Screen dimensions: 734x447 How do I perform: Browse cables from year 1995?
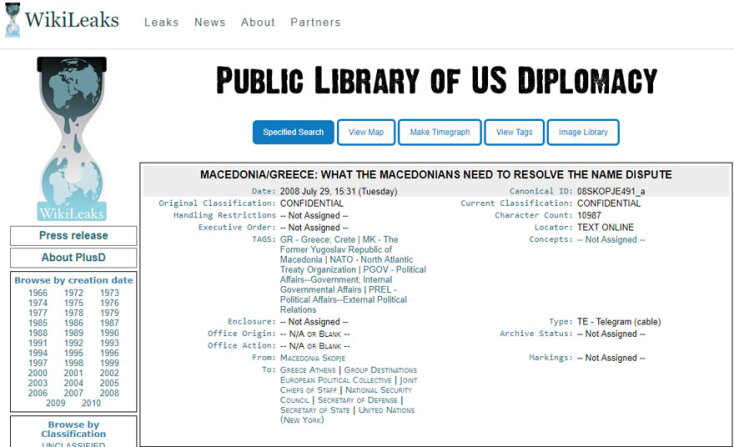click(x=73, y=353)
